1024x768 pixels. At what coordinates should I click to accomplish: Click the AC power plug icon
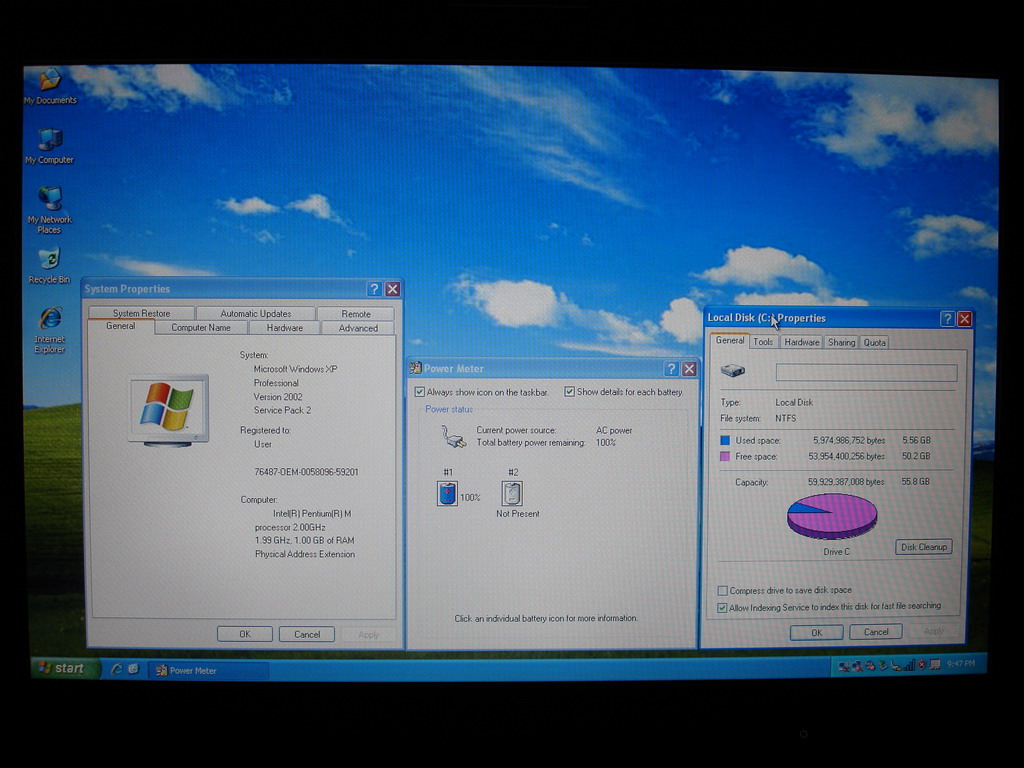pos(453,436)
